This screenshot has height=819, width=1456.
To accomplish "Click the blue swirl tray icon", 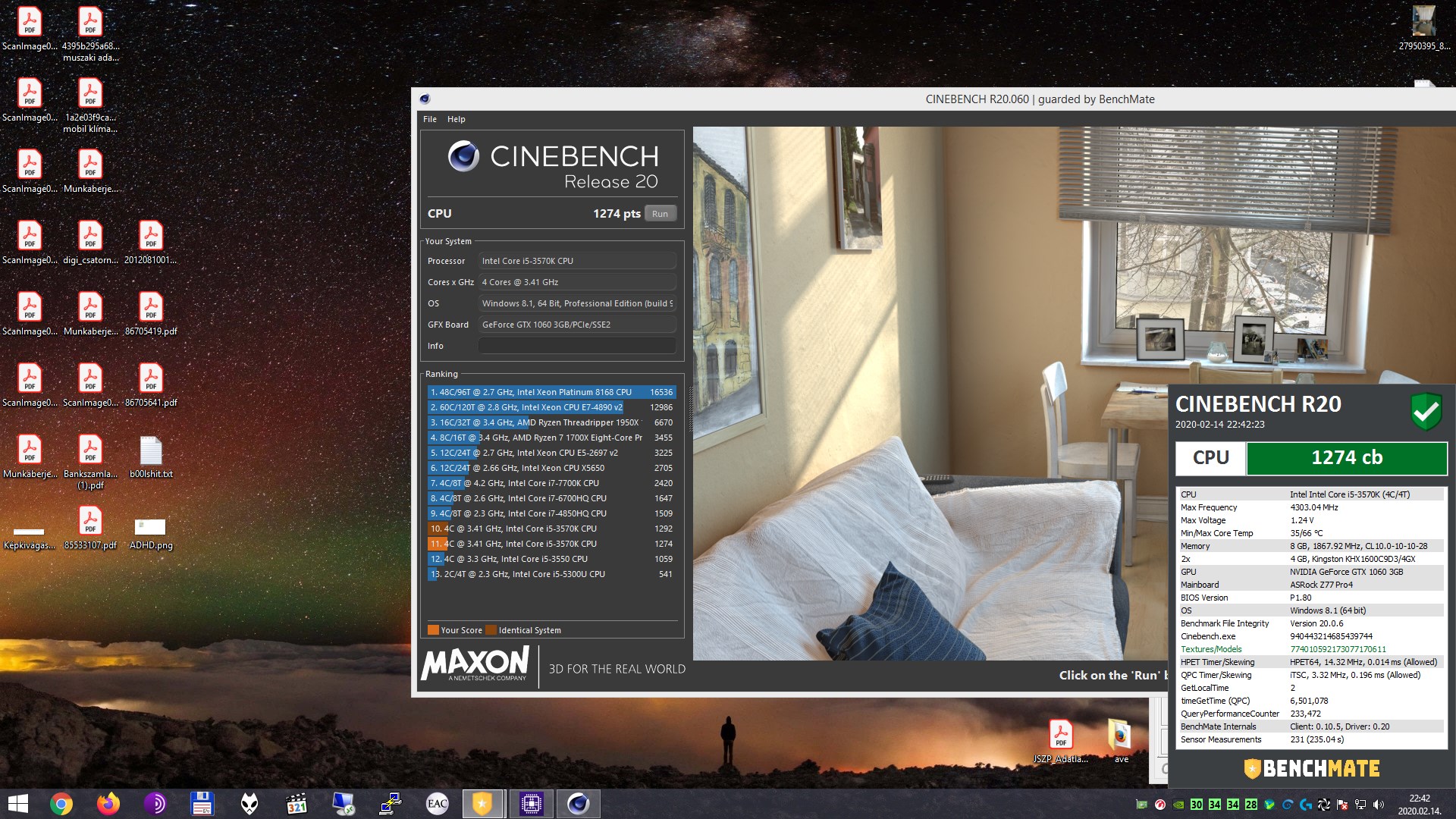I will (1288, 805).
